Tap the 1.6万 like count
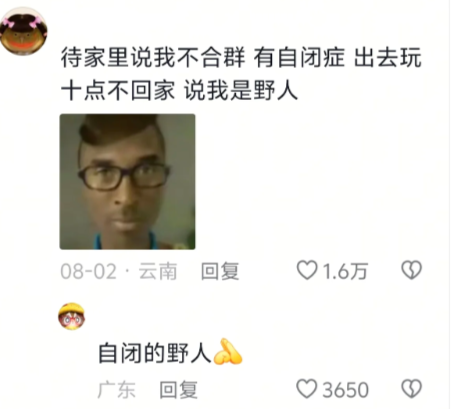The image size is (454, 409). click(x=345, y=271)
